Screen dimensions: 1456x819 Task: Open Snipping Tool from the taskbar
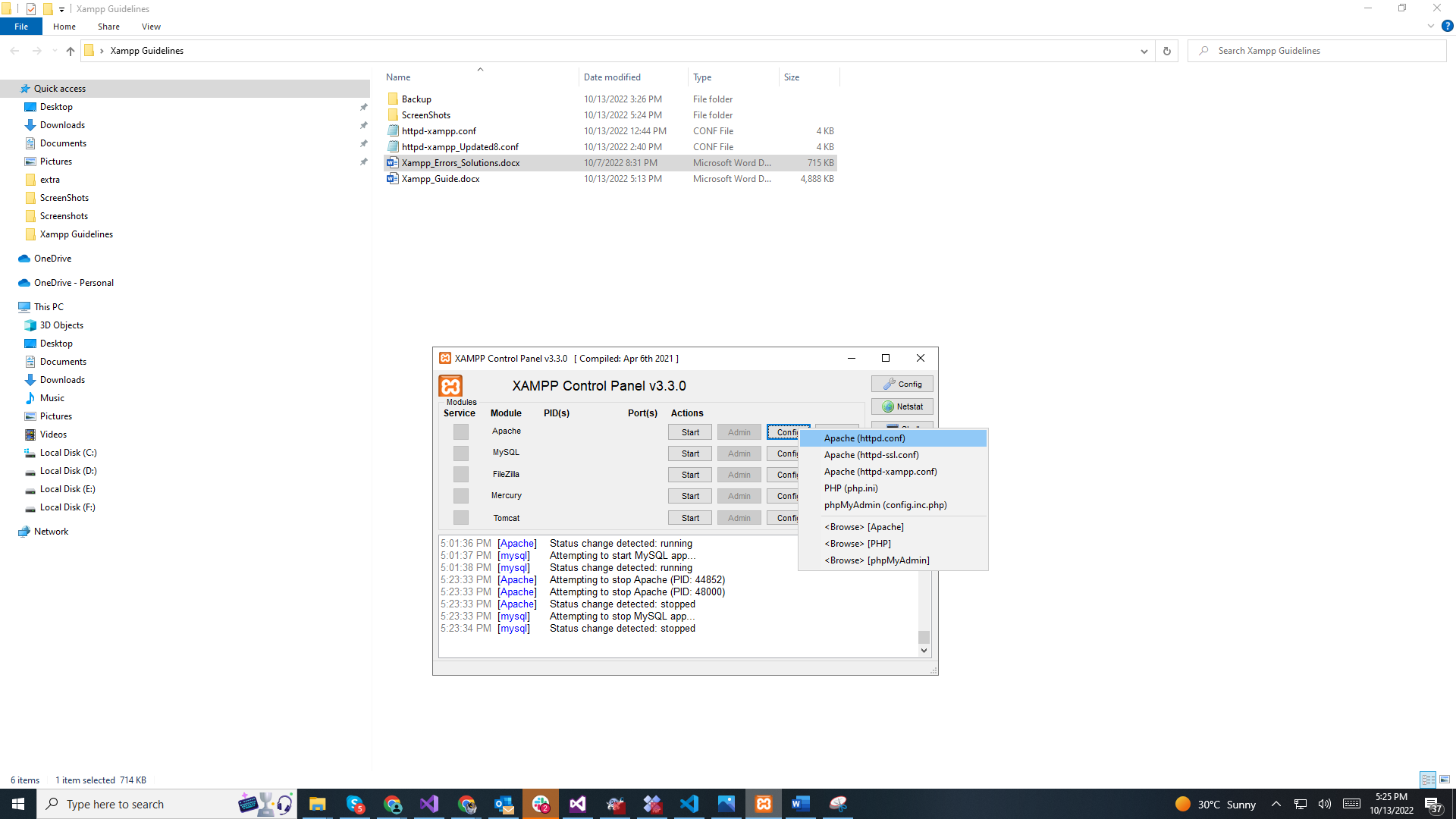(838, 804)
